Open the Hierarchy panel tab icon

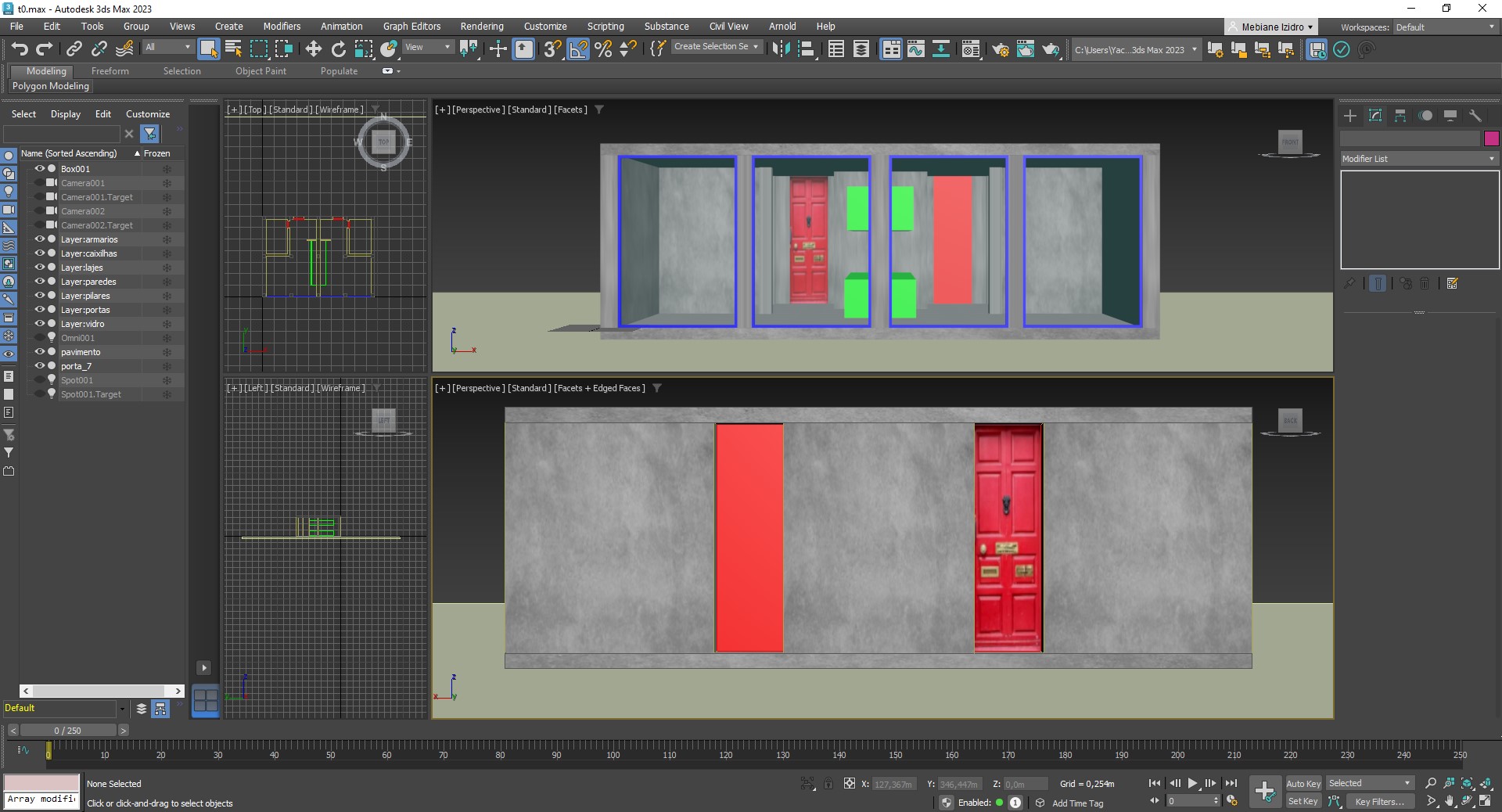point(1400,116)
